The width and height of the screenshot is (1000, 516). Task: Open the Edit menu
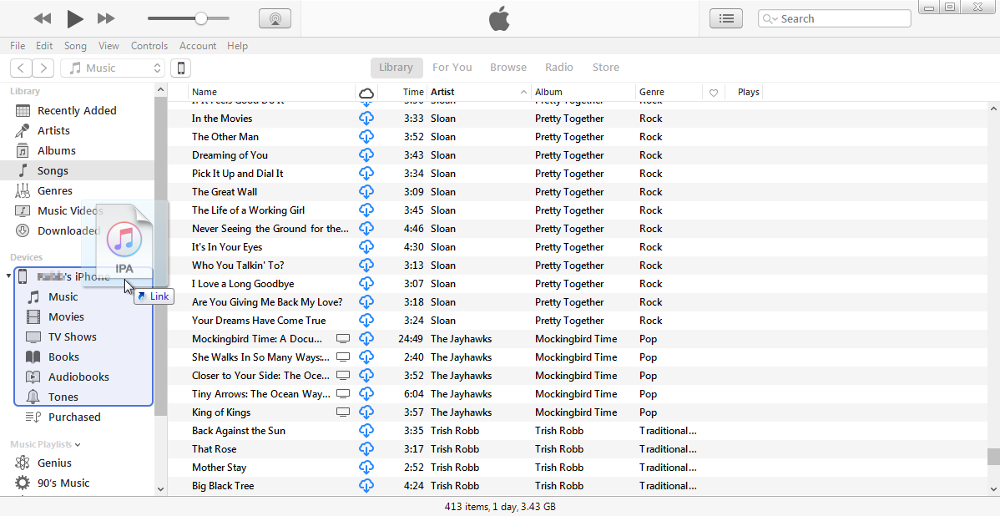coord(44,46)
